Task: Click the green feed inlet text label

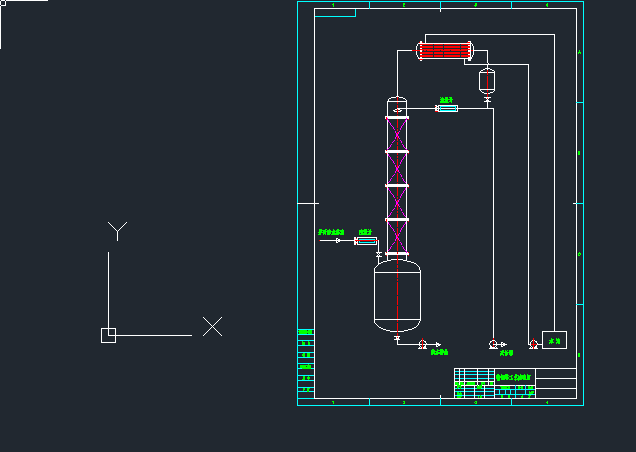Action: pos(331,232)
